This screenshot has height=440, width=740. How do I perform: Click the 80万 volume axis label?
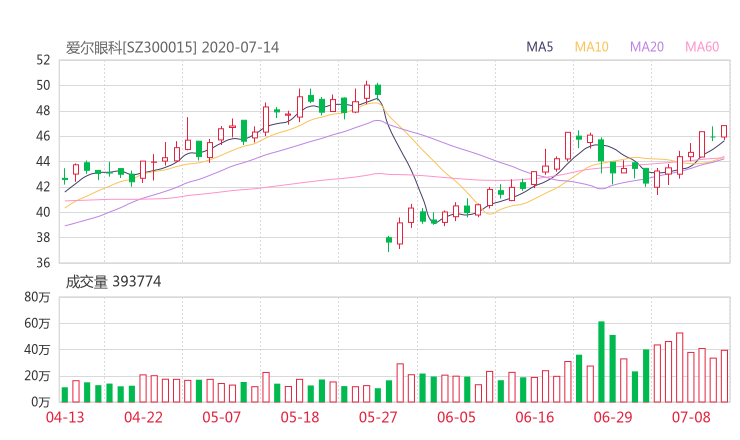click(x=37, y=298)
